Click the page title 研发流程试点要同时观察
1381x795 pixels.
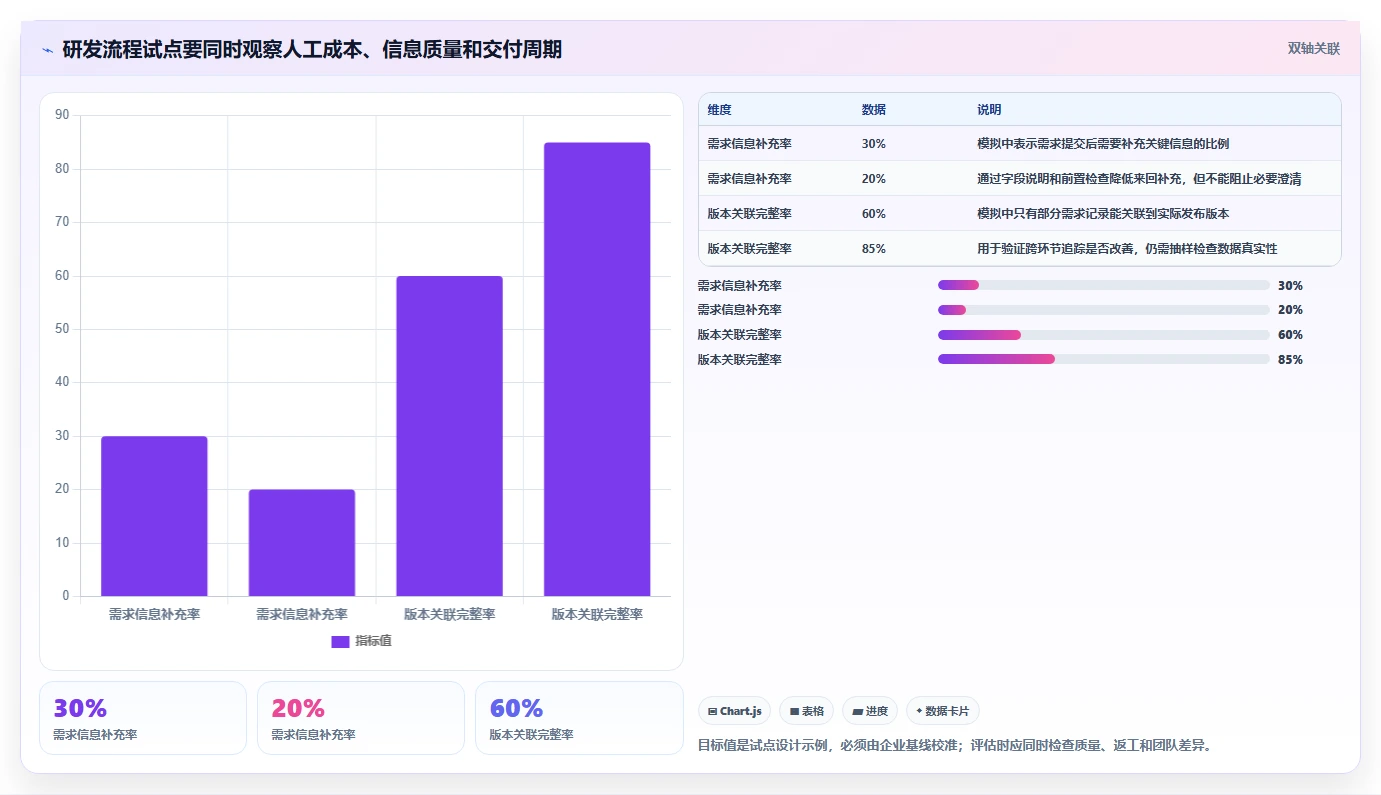(x=312, y=49)
